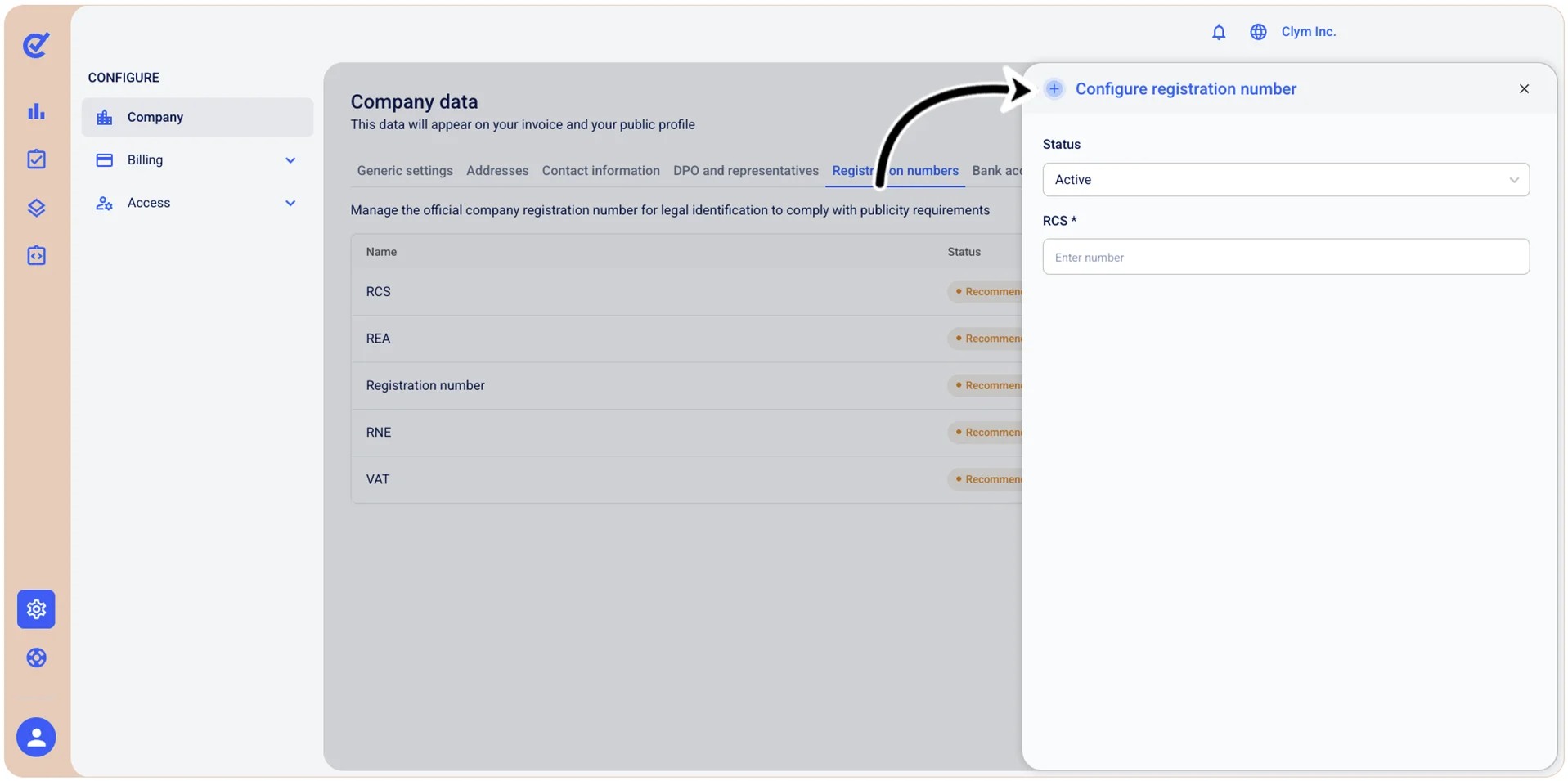Switch to the Addresses tab

click(497, 171)
